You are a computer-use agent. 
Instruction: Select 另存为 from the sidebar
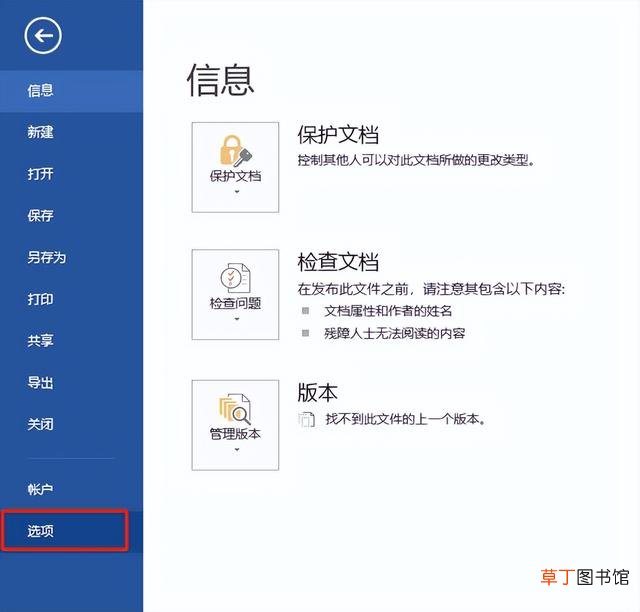pos(71,257)
